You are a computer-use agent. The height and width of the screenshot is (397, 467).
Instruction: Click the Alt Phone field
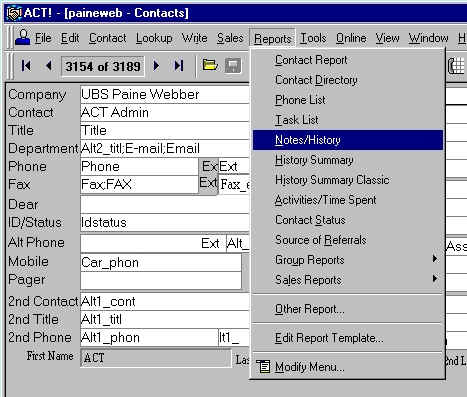[x=153, y=243]
